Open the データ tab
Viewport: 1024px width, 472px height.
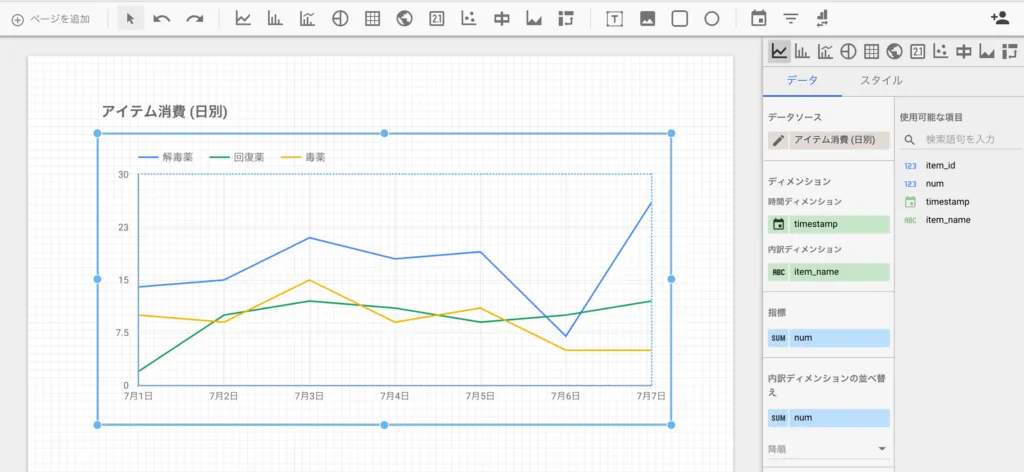pos(802,80)
